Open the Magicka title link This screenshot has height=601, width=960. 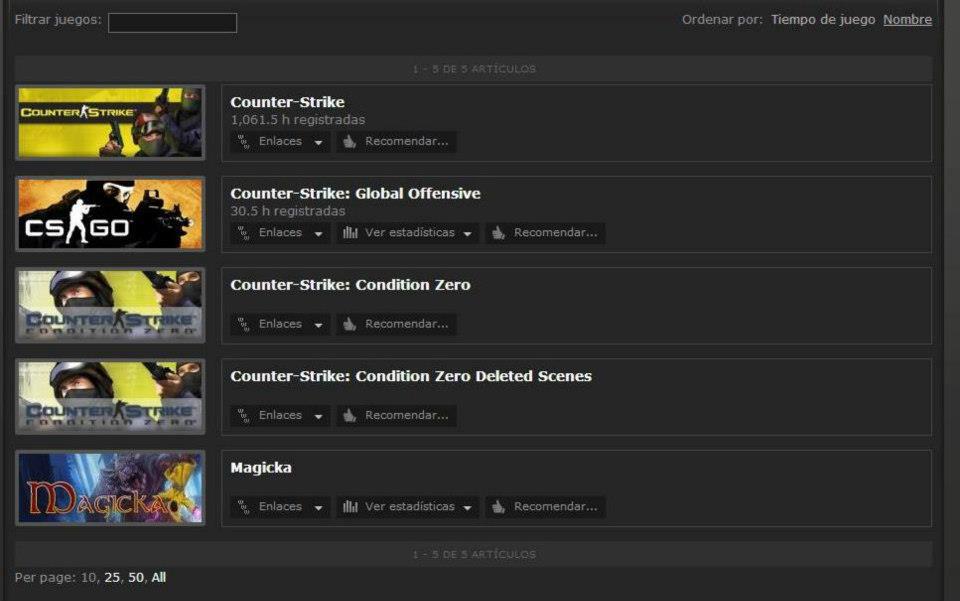[x=261, y=468]
